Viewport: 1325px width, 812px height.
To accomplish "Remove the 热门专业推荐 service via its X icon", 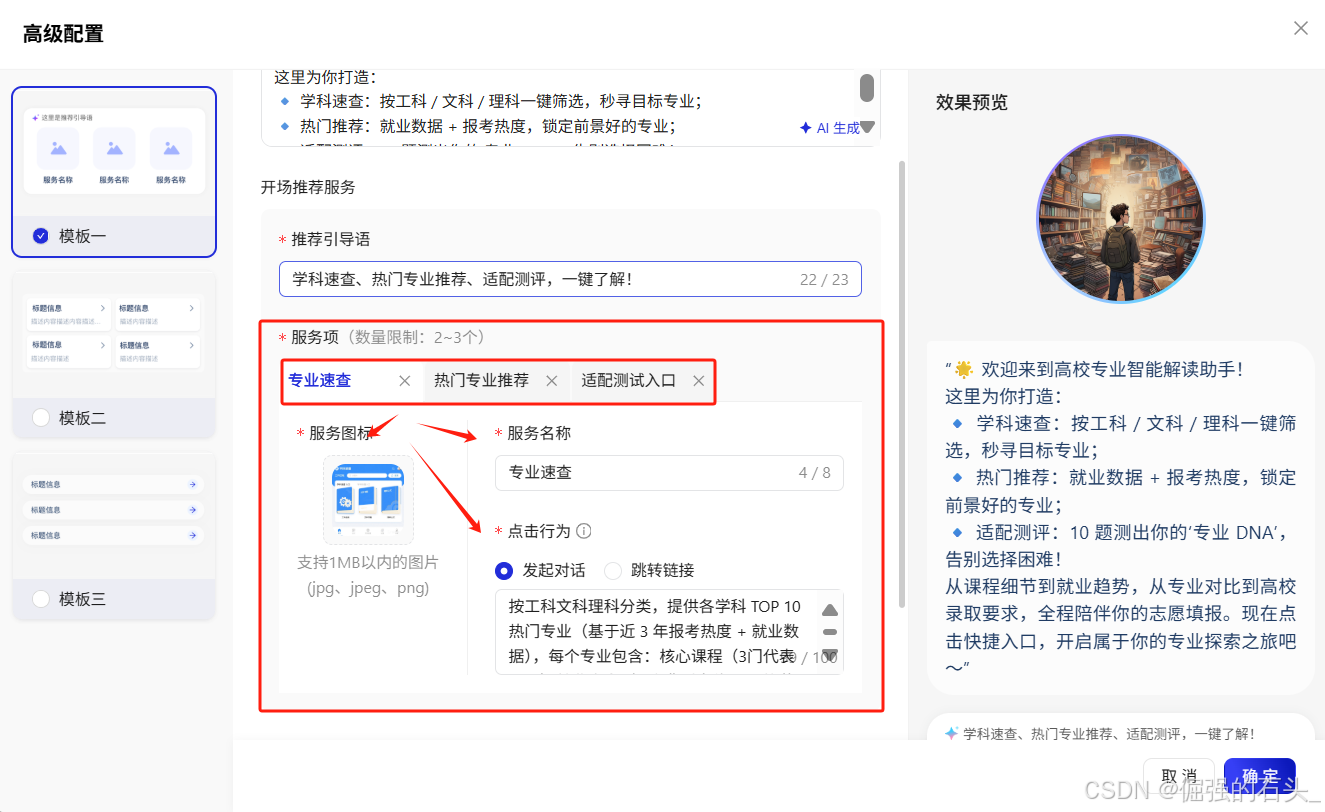I will [x=552, y=381].
